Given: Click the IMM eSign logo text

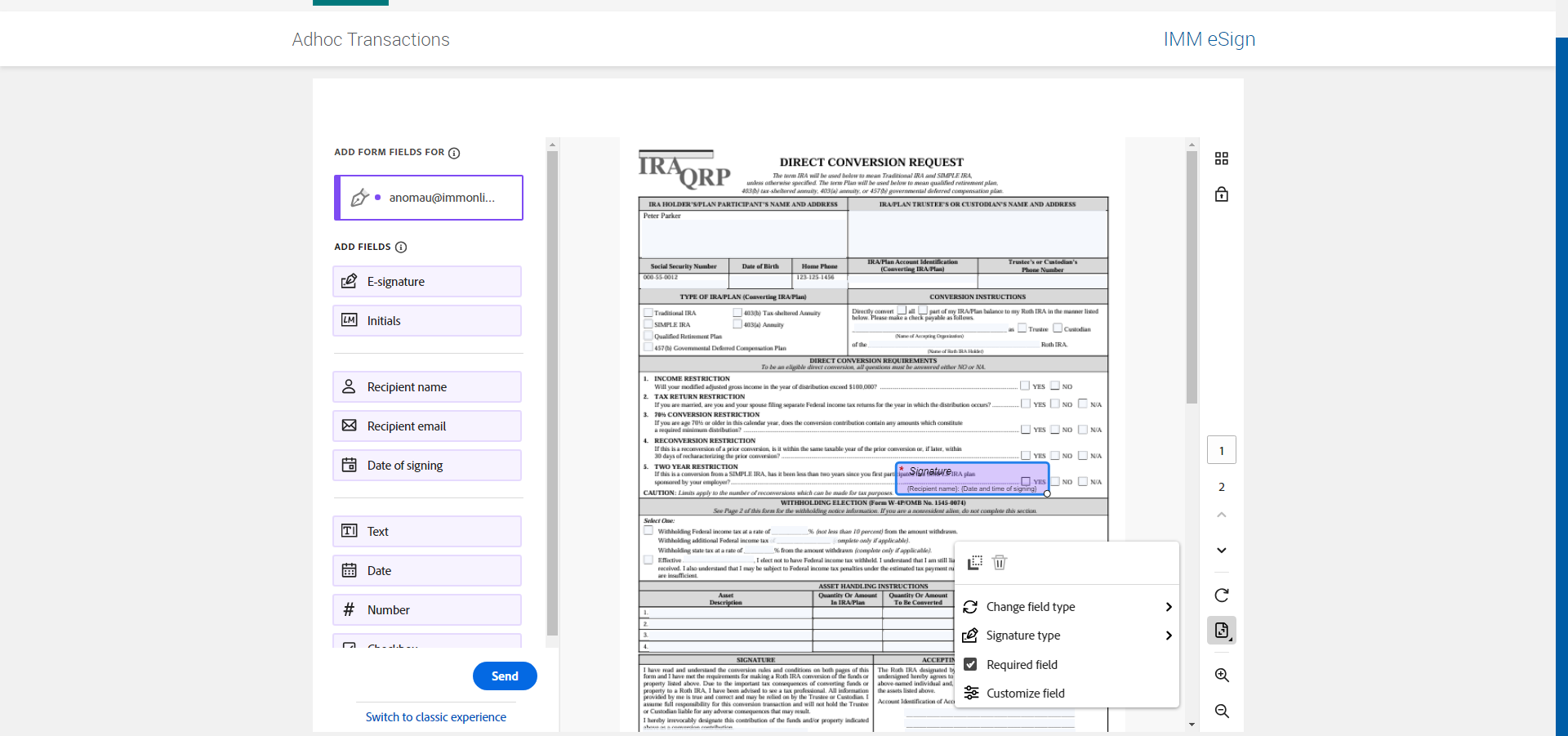Looking at the screenshot, I should (1209, 39).
